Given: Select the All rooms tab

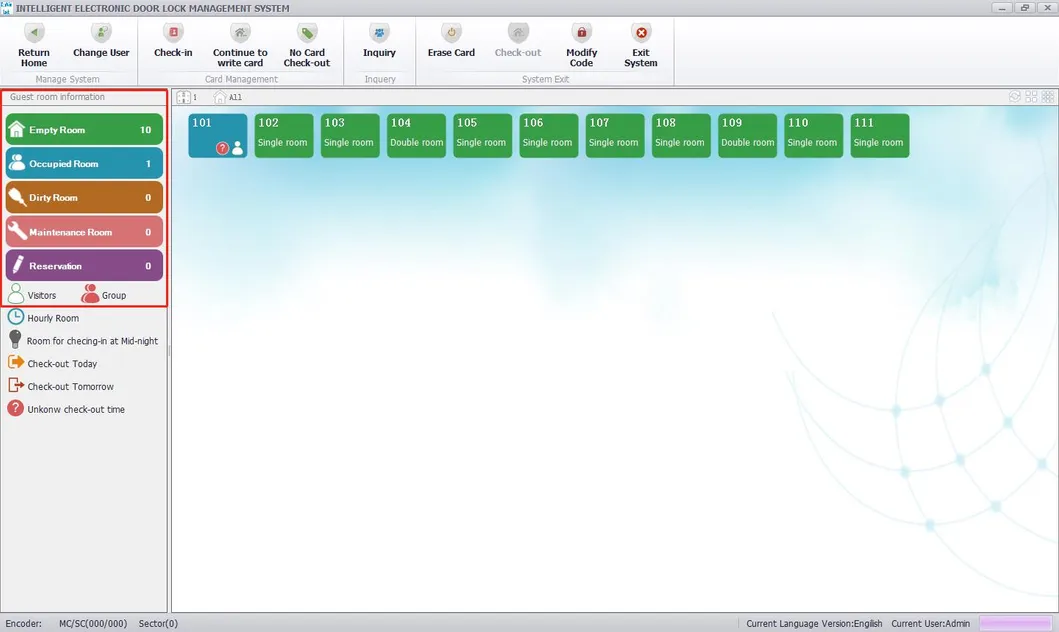Looking at the screenshot, I should click(x=228, y=97).
